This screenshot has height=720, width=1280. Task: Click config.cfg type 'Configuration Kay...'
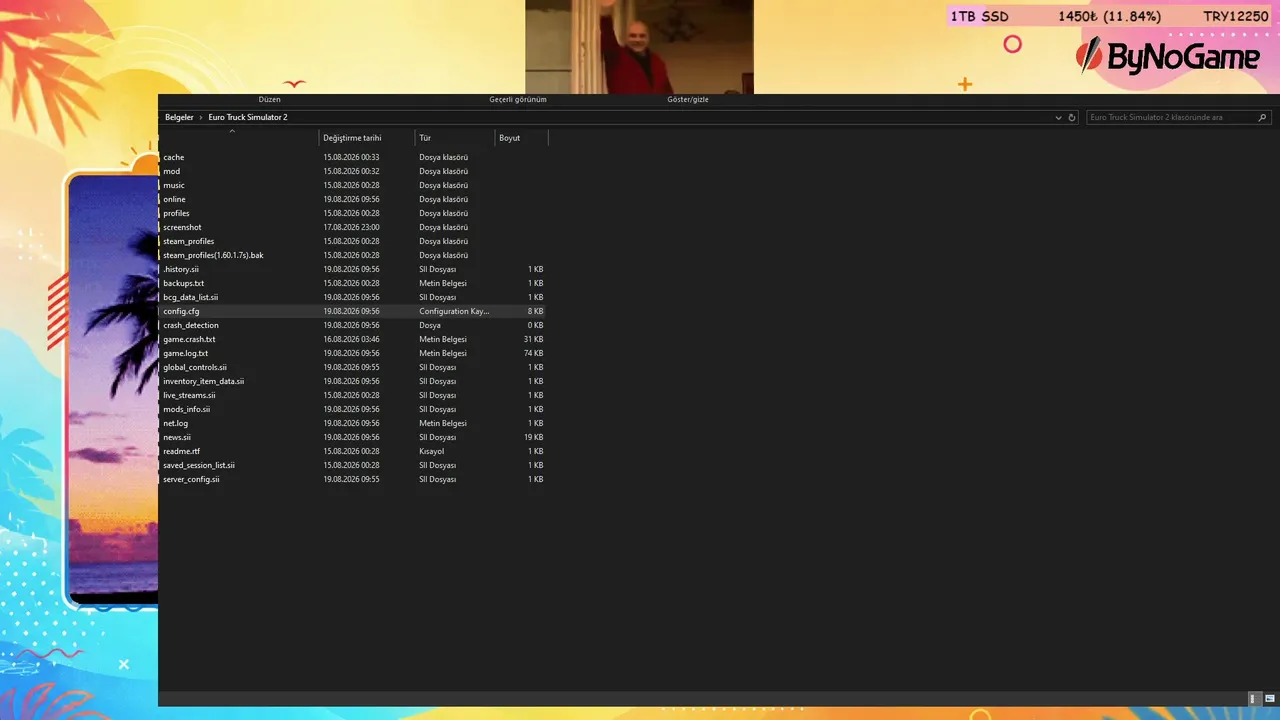pyautogui.click(x=454, y=311)
